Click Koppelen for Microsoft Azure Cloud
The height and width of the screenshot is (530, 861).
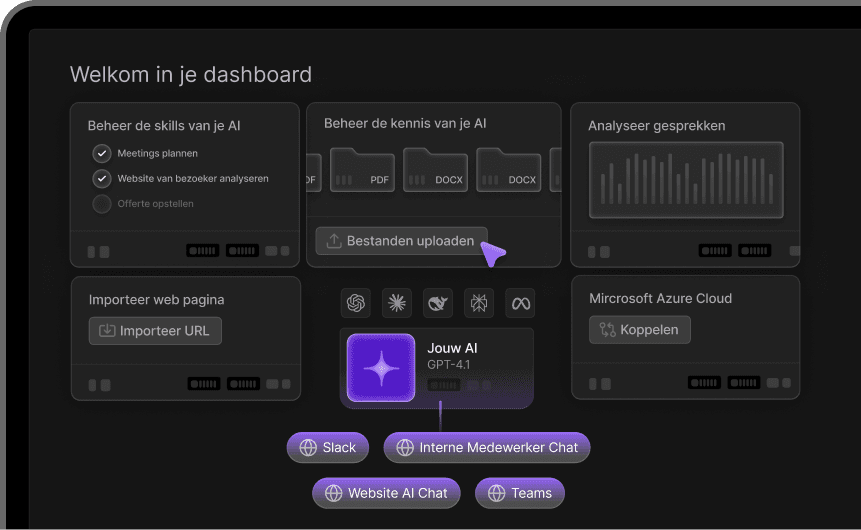click(639, 330)
